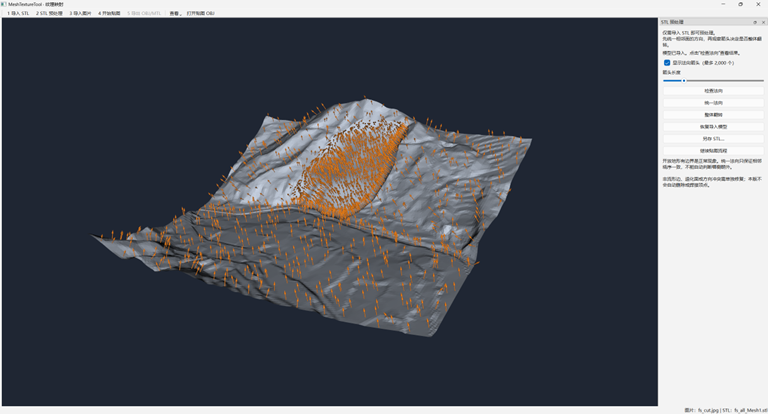This screenshot has width=768, height=414.
Task: Flip the mesh with 整体翻转
Action: (x=713, y=115)
